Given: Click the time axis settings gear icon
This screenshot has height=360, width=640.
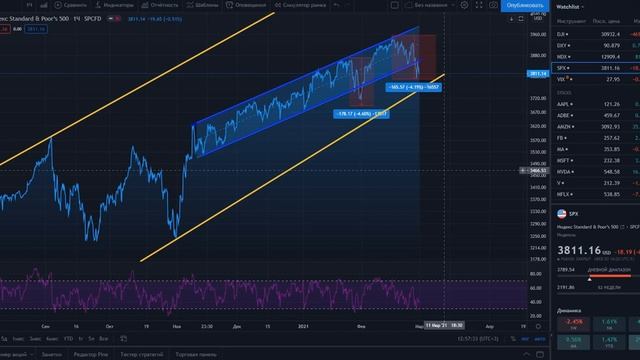Looking at the screenshot, I should 538,326.
